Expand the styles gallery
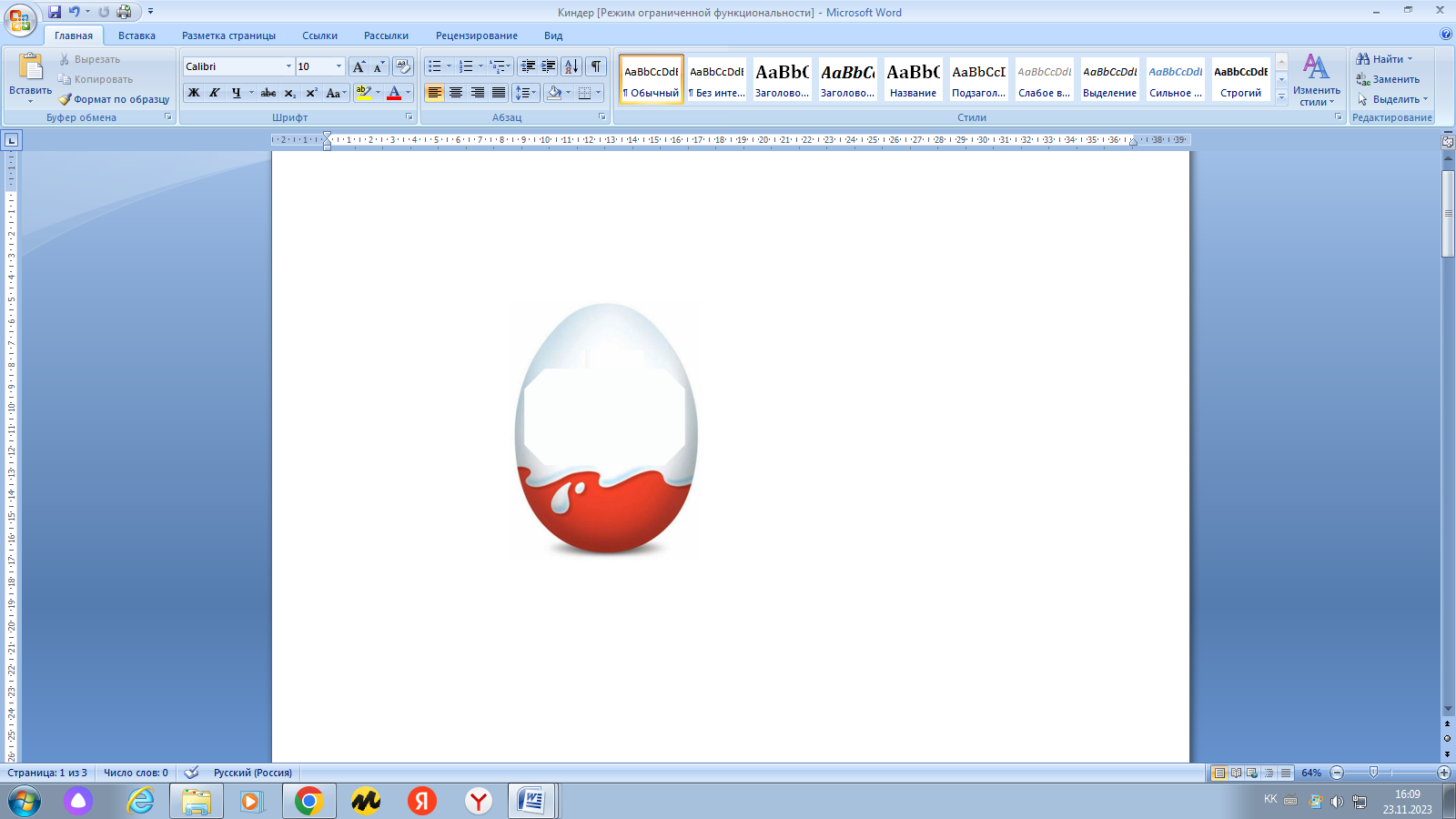The height and width of the screenshot is (819, 1456). (x=1281, y=96)
